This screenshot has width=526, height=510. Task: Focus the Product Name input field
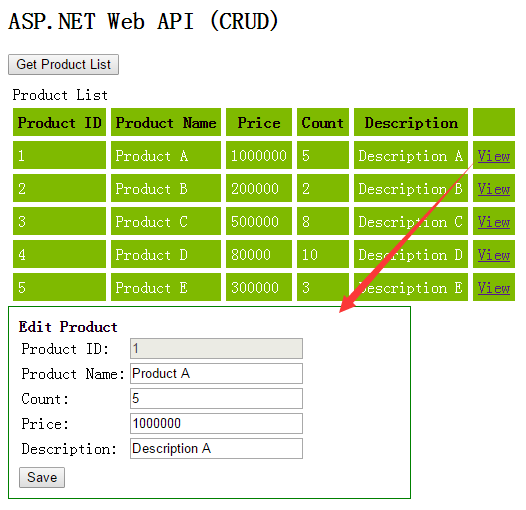point(216,373)
